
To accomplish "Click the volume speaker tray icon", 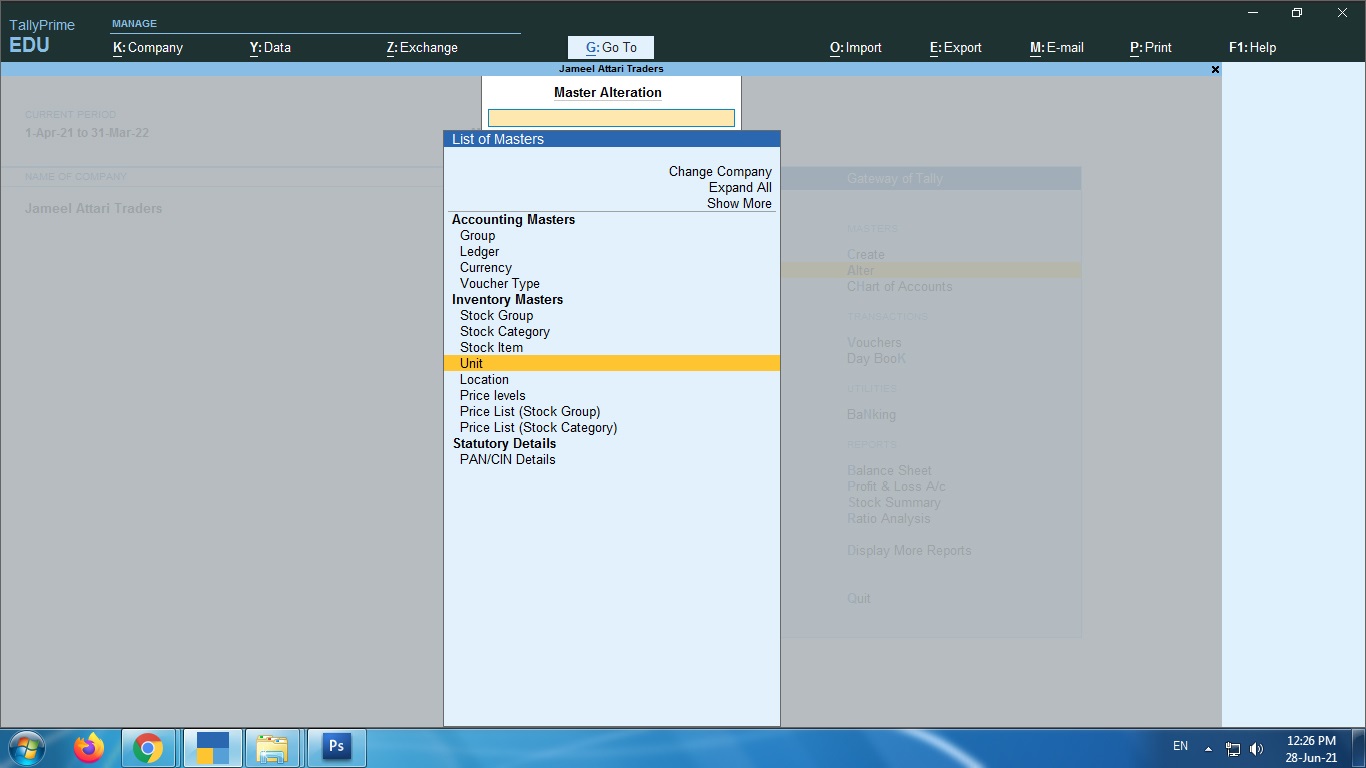I will pos(1256,748).
